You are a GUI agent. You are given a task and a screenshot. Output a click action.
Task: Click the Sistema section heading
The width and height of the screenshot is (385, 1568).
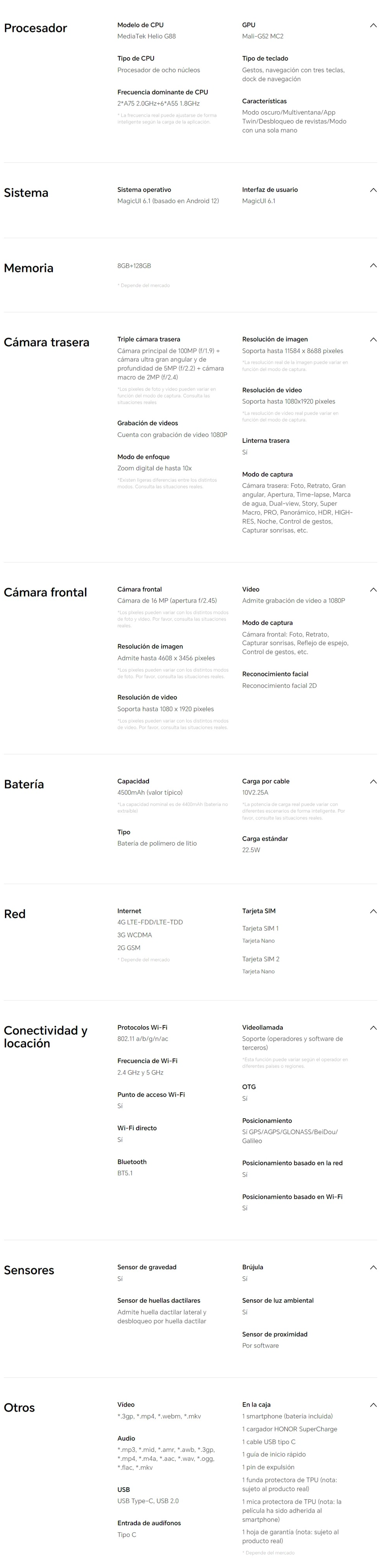[26, 193]
